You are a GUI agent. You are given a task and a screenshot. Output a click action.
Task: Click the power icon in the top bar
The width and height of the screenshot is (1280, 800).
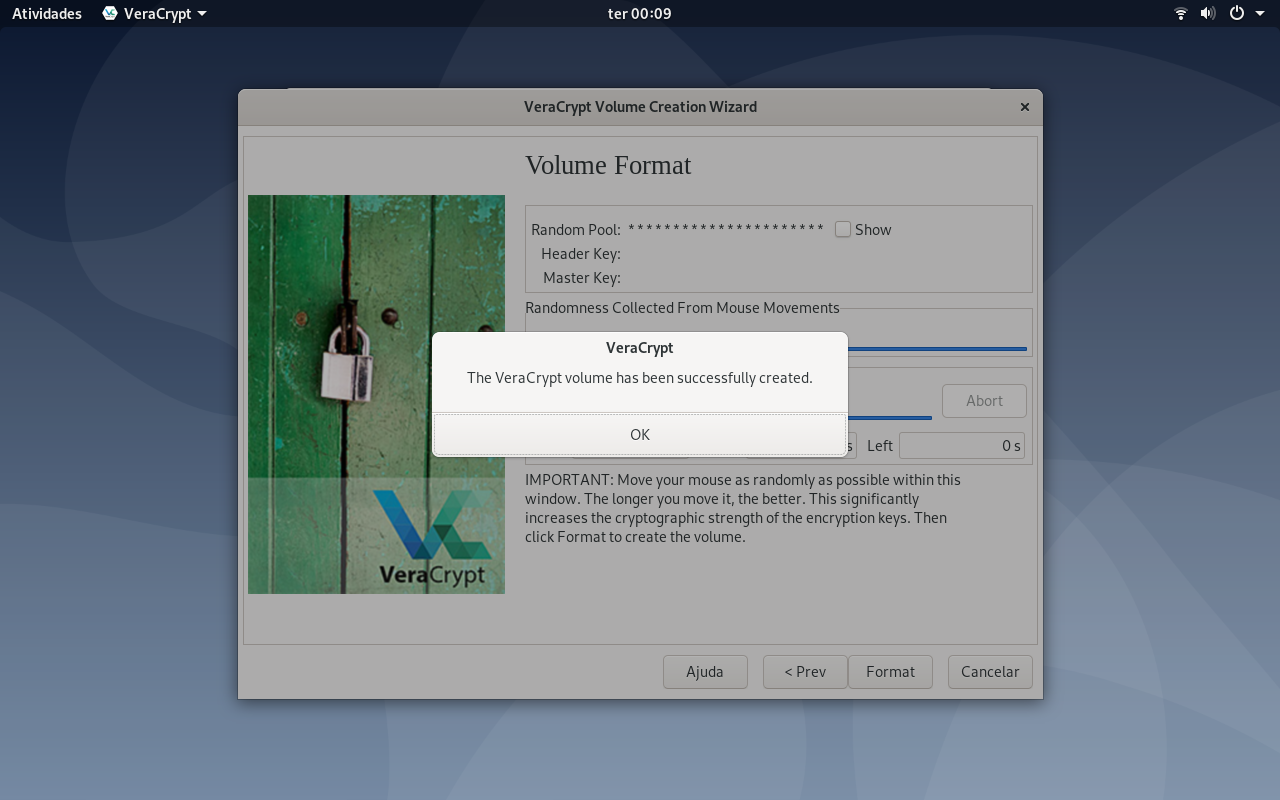point(1237,14)
